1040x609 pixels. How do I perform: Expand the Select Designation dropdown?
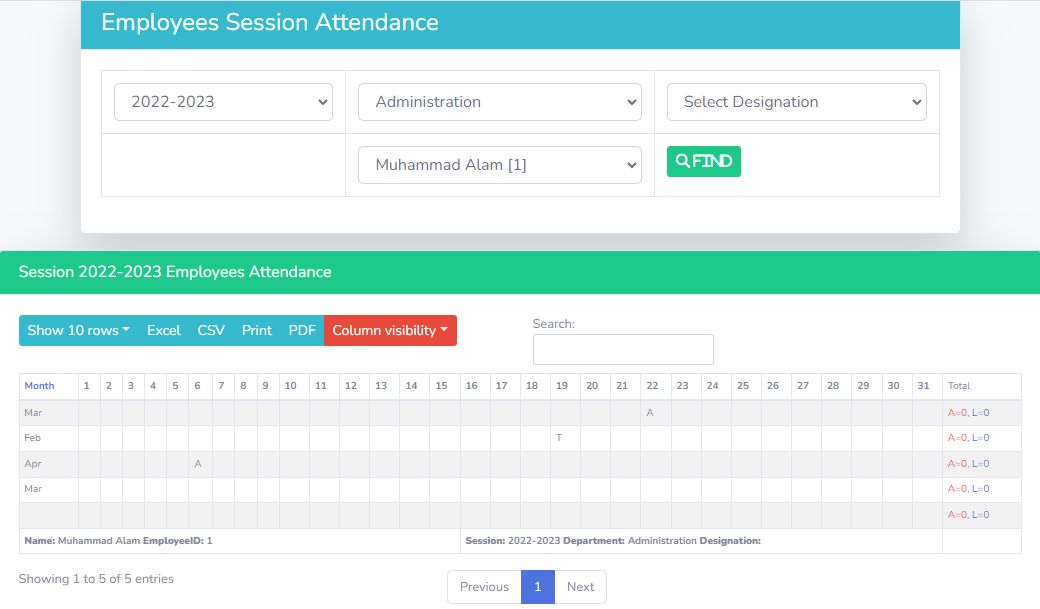(796, 102)
